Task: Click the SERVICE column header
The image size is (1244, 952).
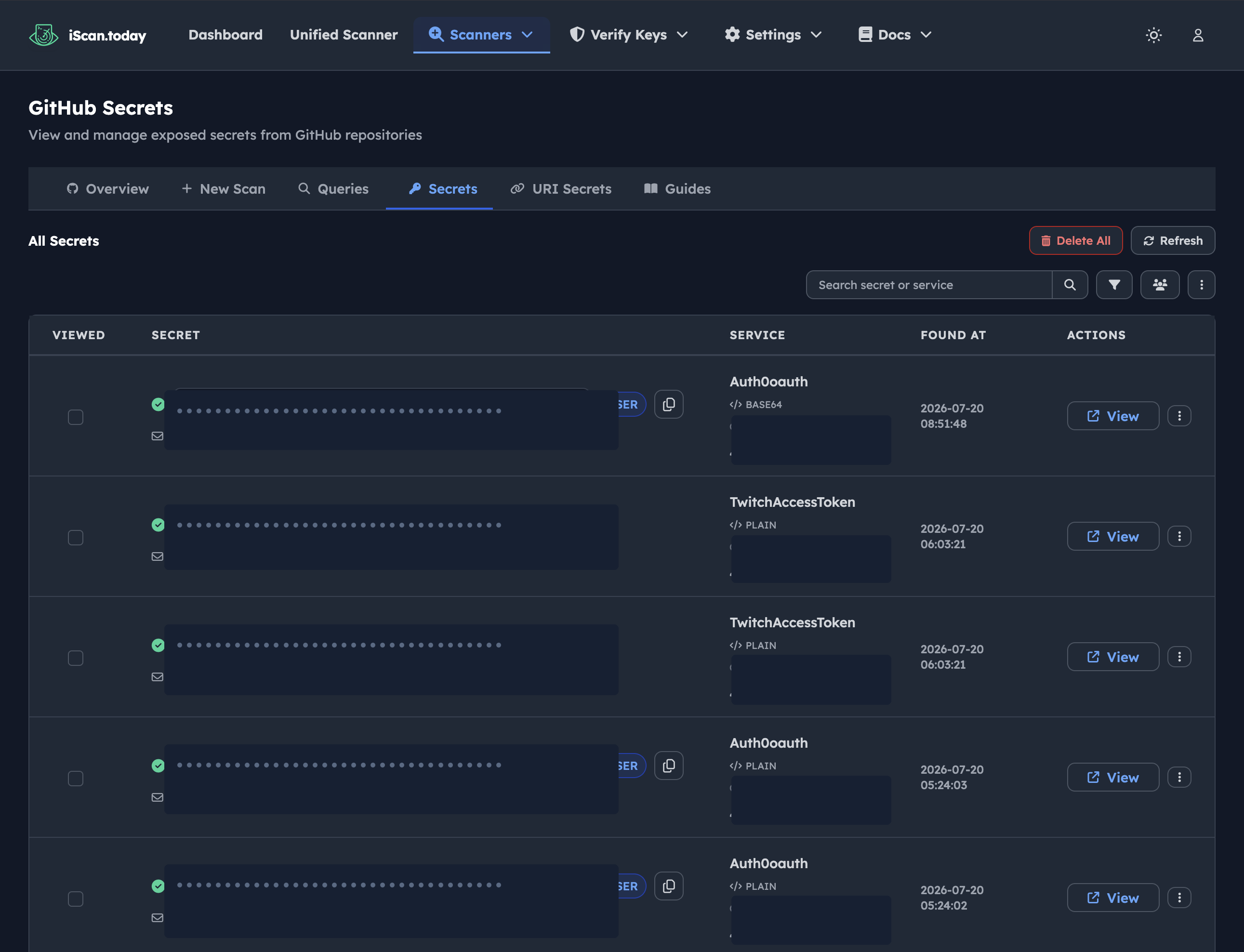Action: tap(757, 335)
